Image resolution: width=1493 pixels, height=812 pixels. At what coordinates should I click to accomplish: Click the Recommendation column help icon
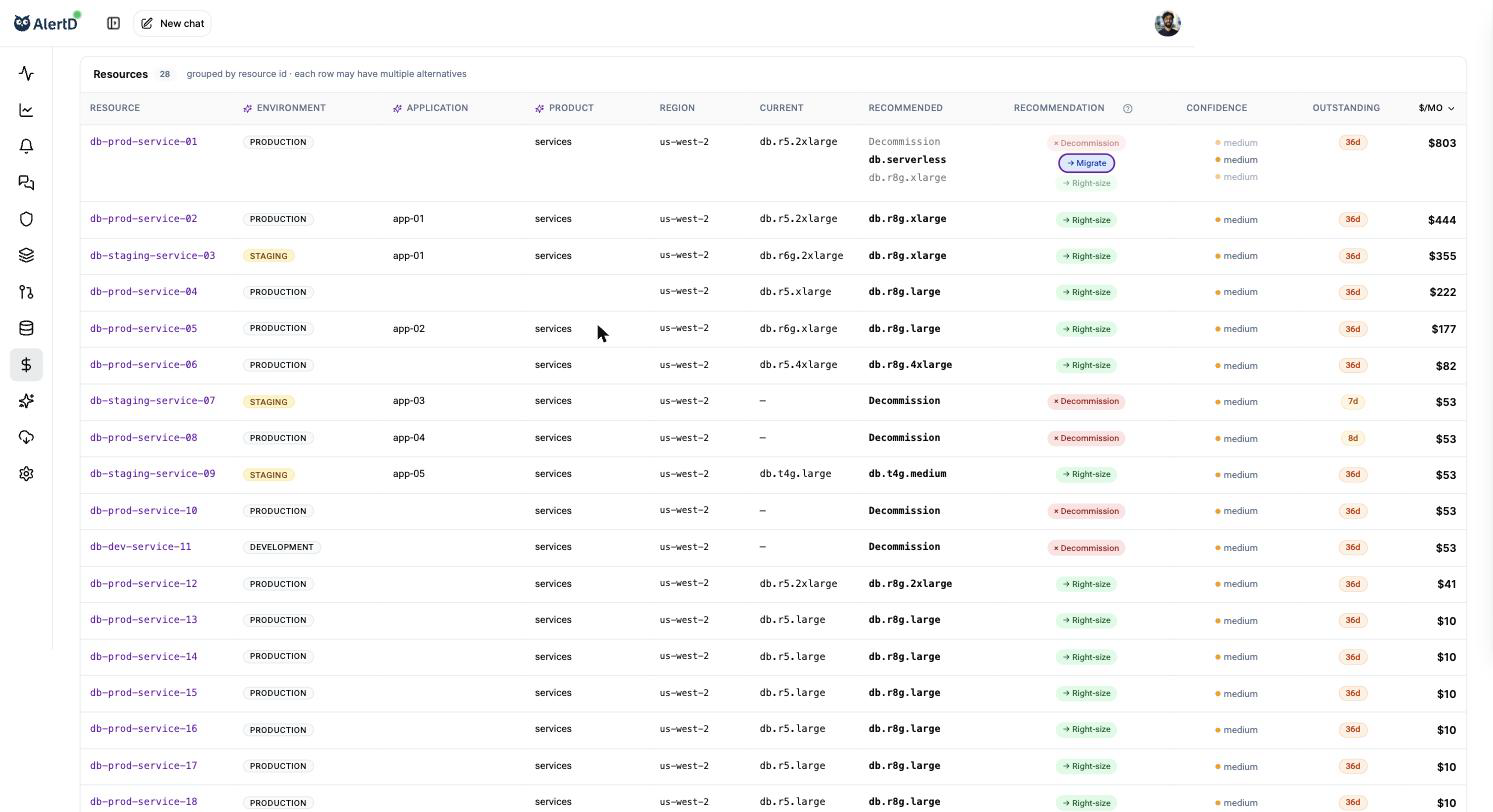[1127, 108]
